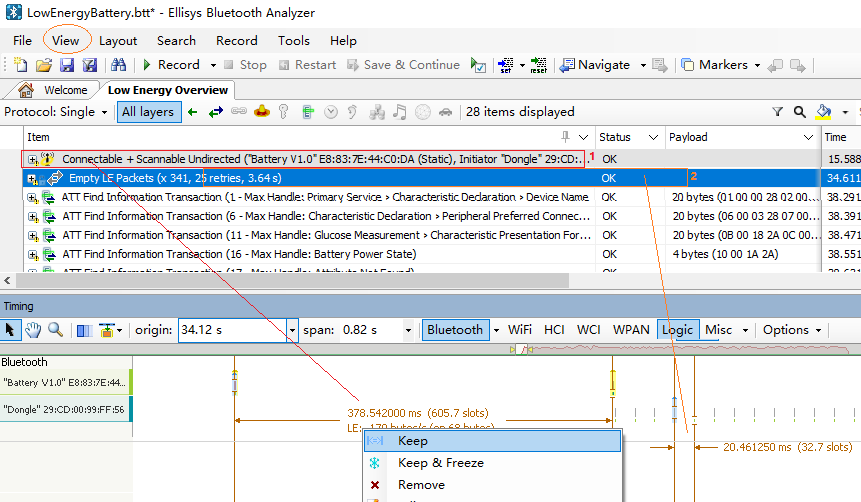
Task: Click the funnel filter icon
Action: pyautogui.click(x=778, y=112)
